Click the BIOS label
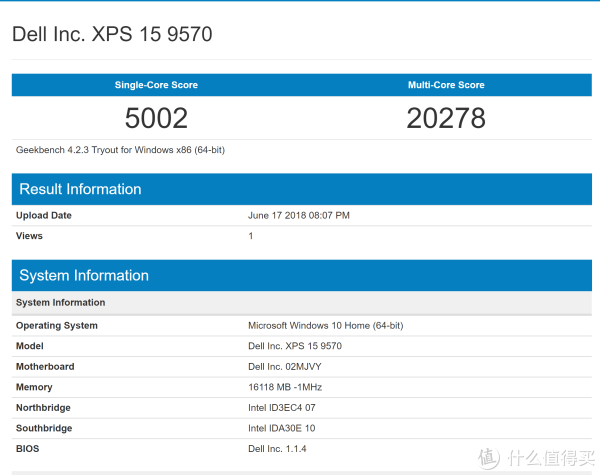Viewport: 600px width, 475px height. point(28,449)
